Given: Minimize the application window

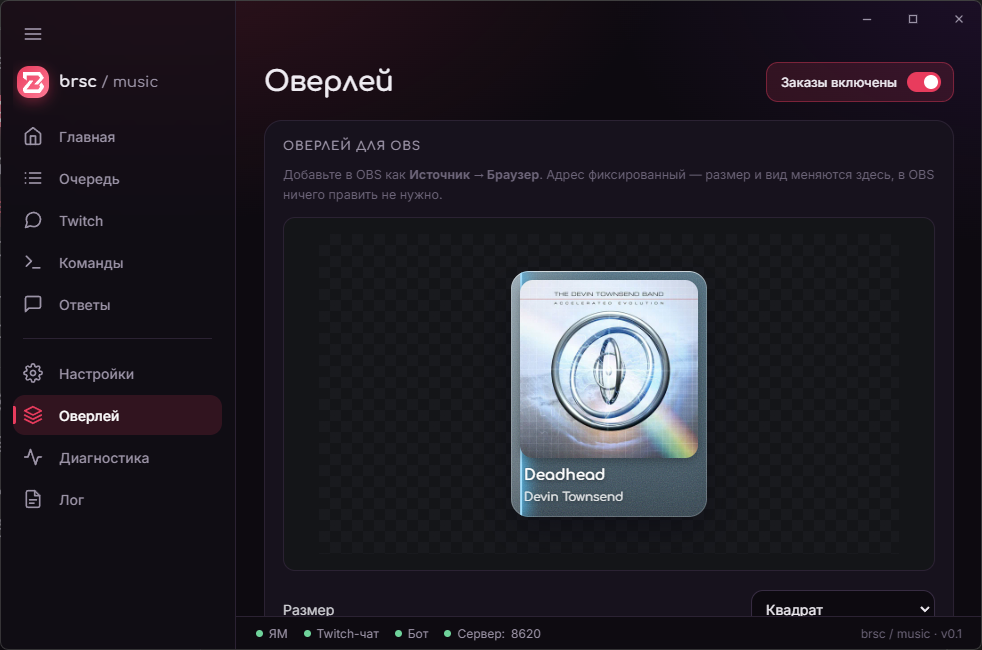Looking at the screenshot, I should (x=867, y=19).
